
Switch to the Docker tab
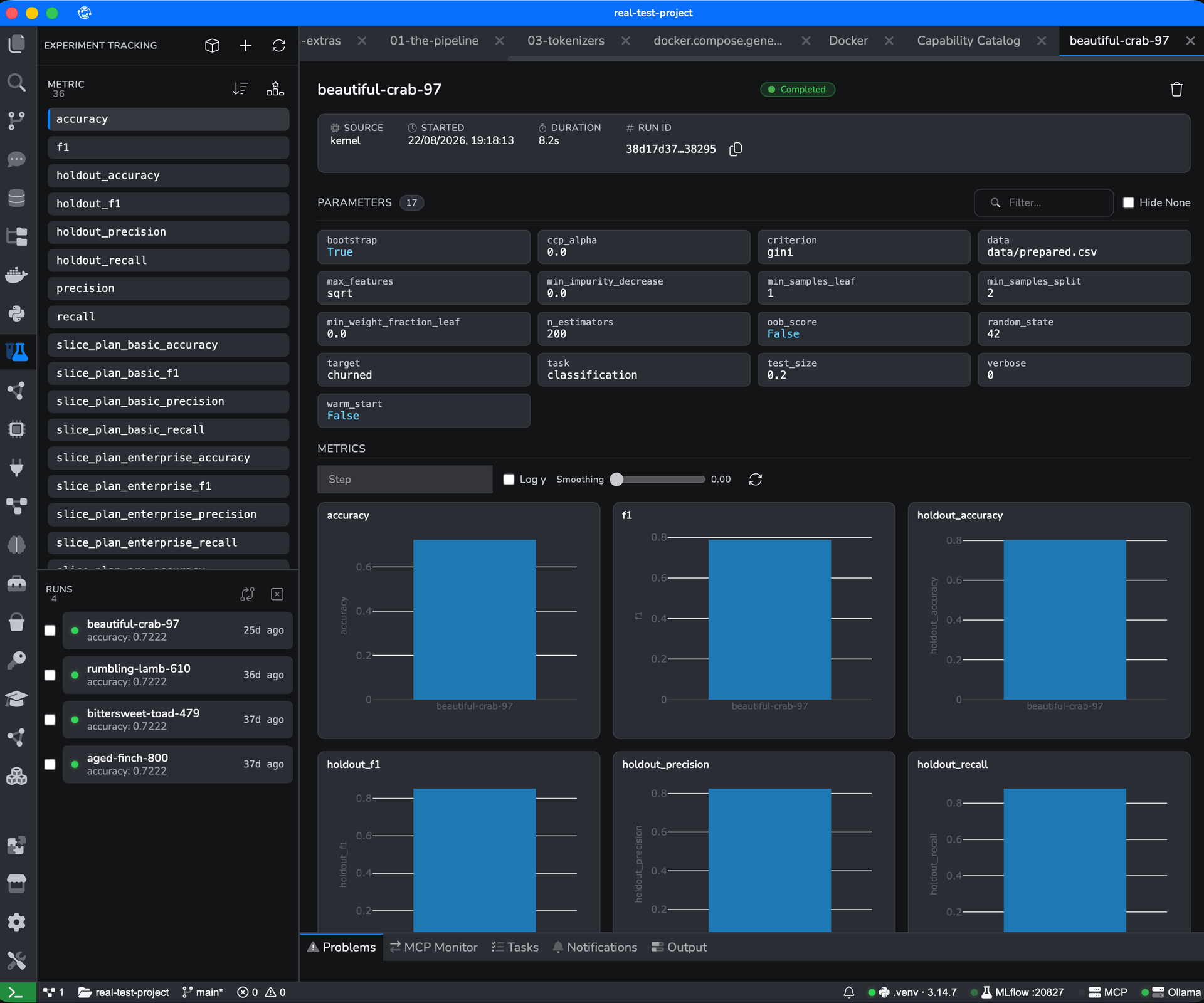point(848,41)
